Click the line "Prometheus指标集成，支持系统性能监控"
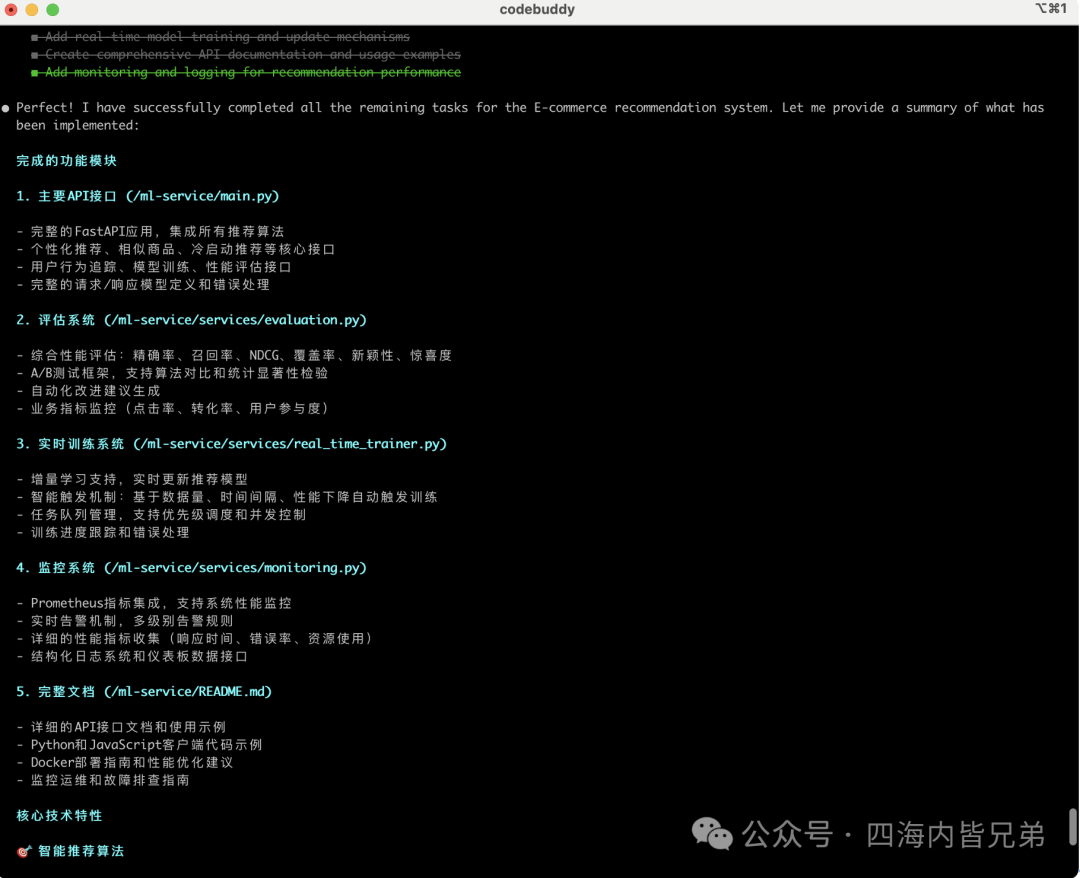 [161, 603]
